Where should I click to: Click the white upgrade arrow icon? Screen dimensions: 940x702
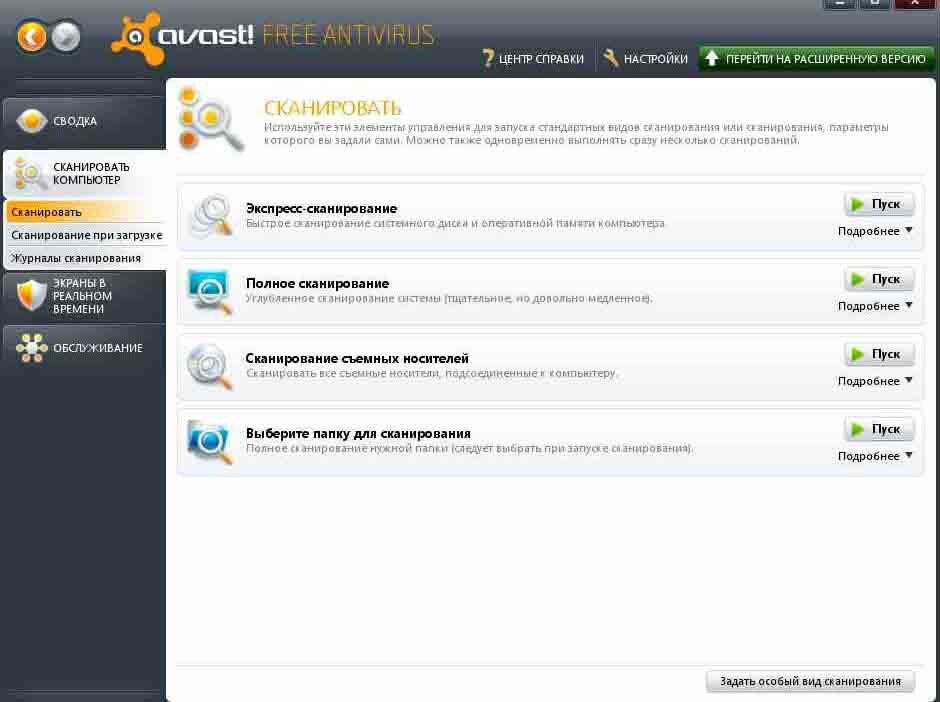(x=712, y=58)
